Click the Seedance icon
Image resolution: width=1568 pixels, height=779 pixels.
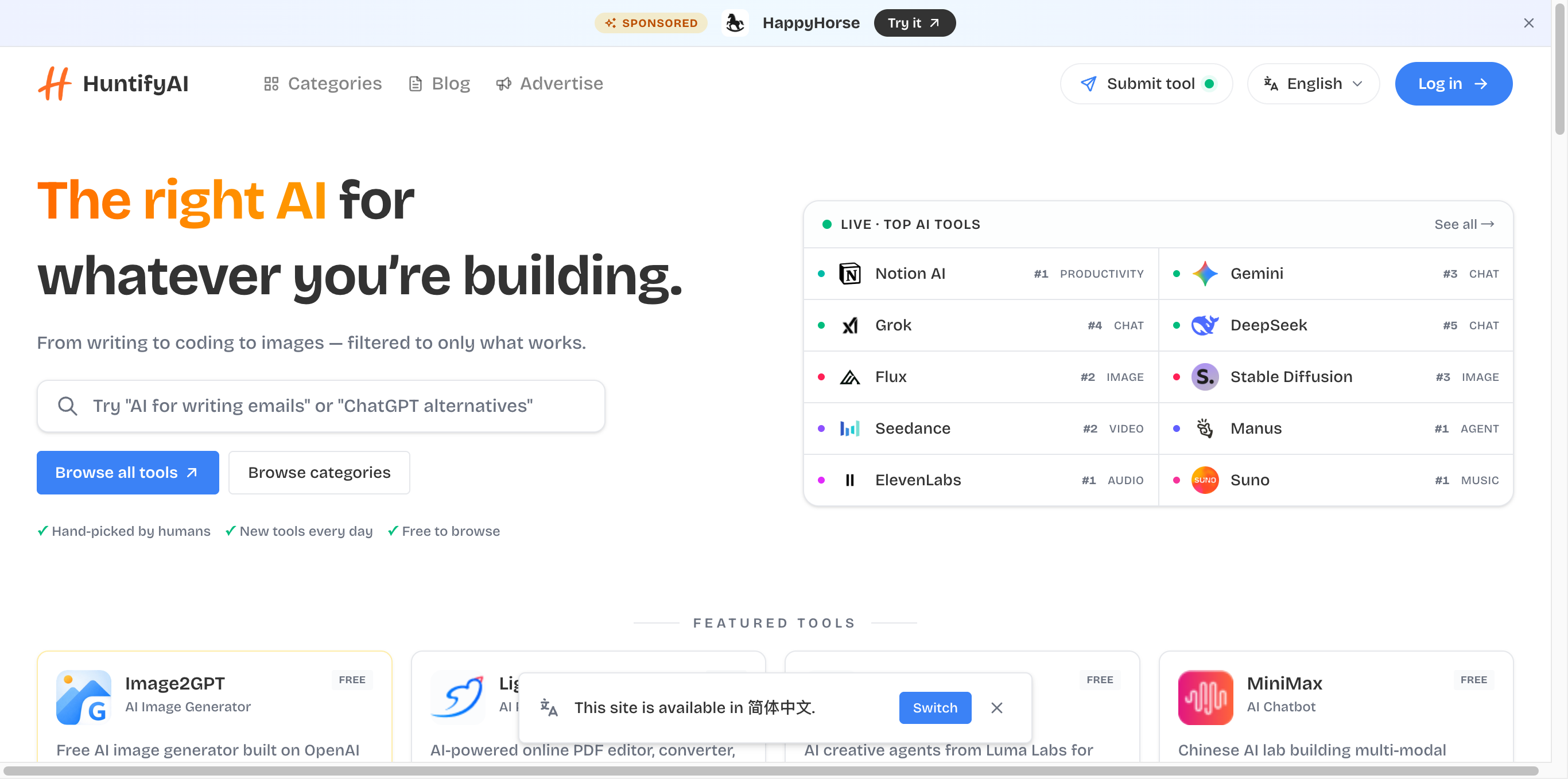pyautogui.click(x=849, y=429)
